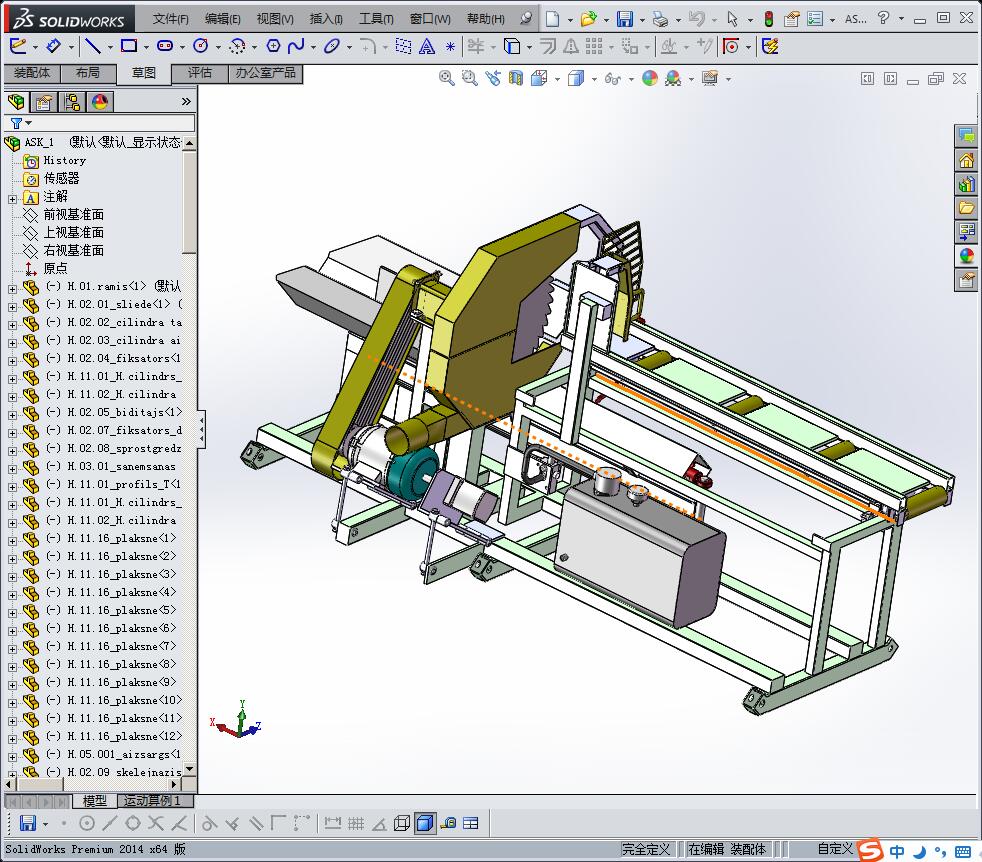This screenshot has width=982, height=862.
Task: Click the Rebuild traffic light icon
Action: tap(768, 19)
